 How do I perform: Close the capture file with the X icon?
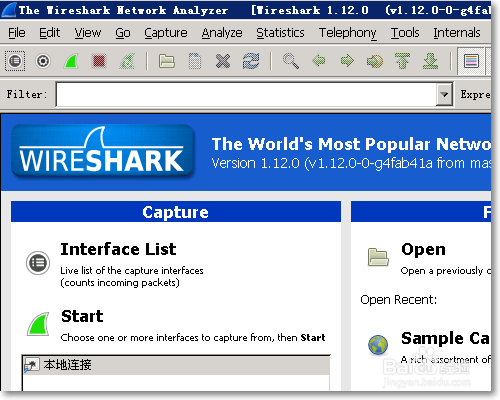coord(223,61)
